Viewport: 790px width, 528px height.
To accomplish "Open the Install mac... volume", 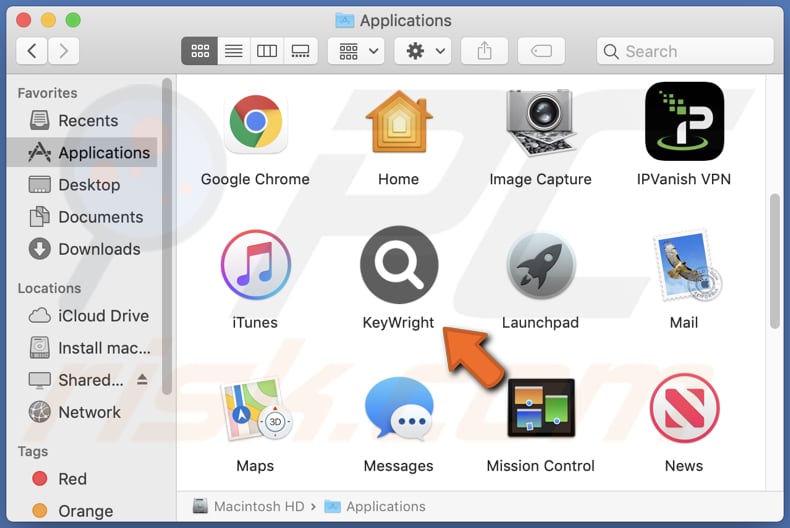I will [x=83, y=348].
